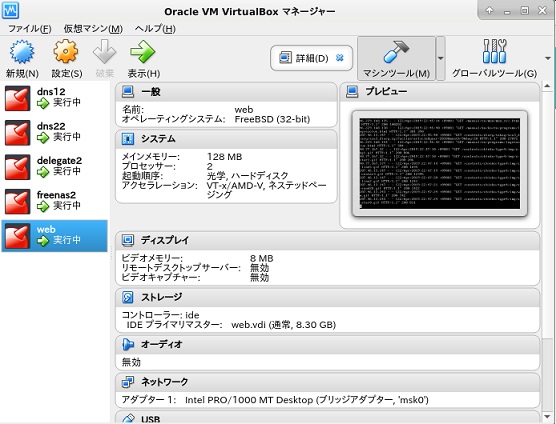Viewport: 556px width, 424px height.
Task: Click the General (一般) section icon
Action: pos(128,91)
